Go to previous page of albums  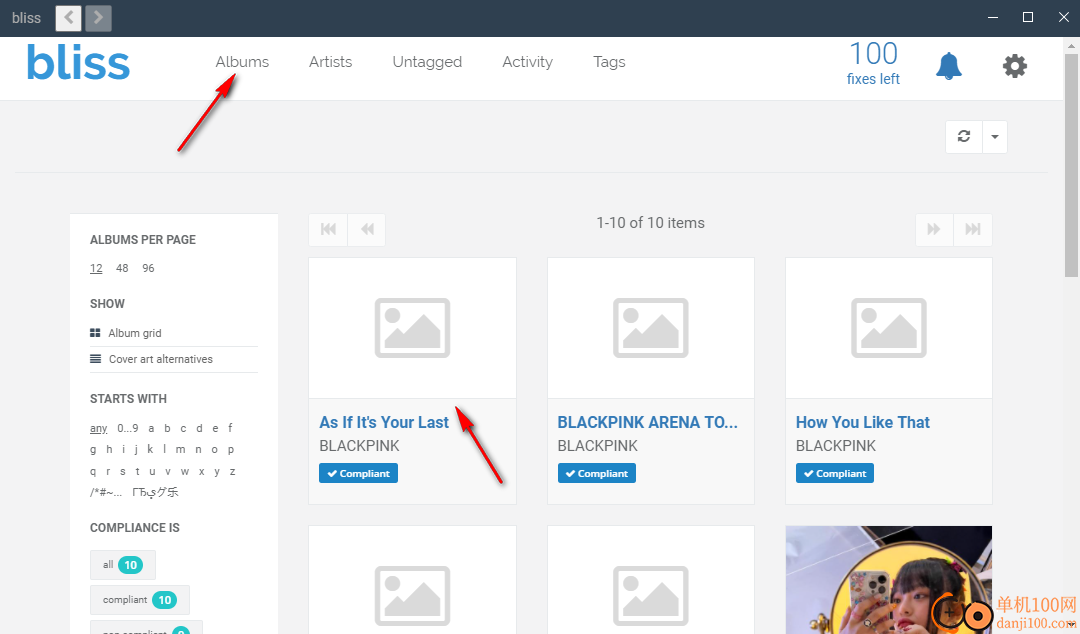pos(367,229)
